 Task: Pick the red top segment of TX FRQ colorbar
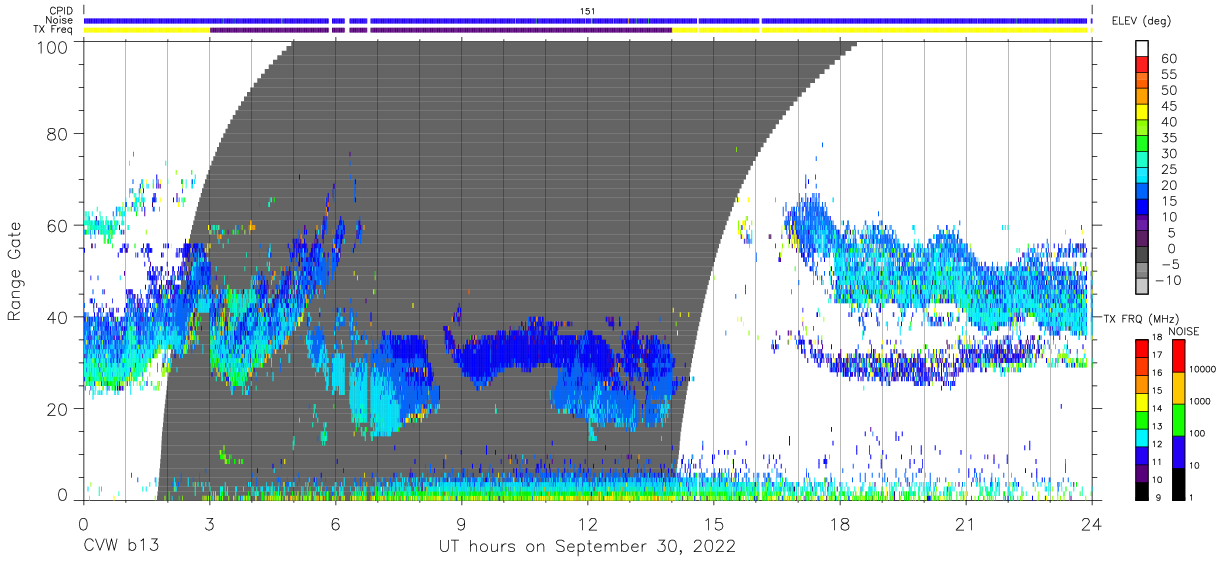tap(1142, 348)
